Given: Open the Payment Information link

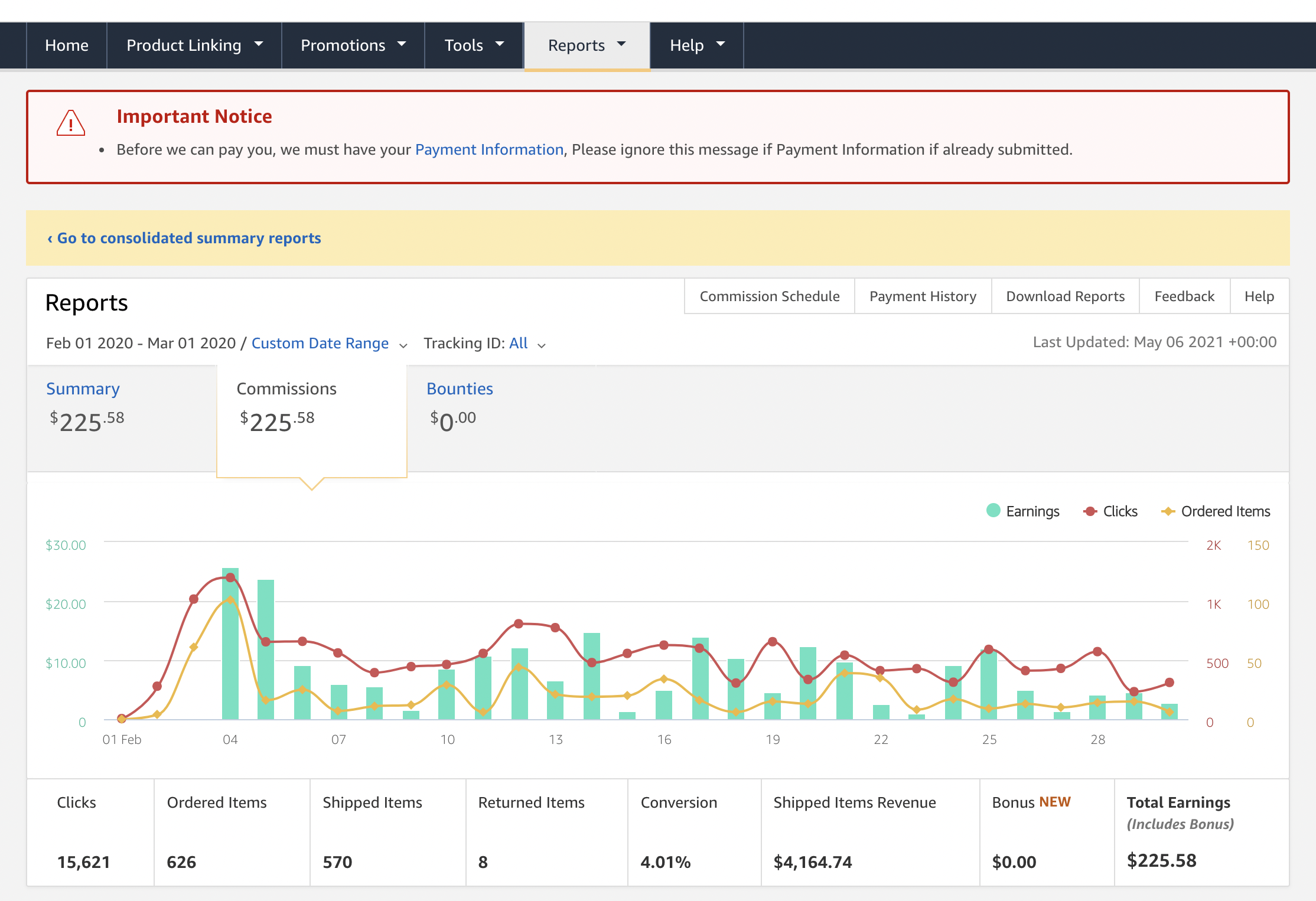Looking at the screenshot, I should 489,149.
